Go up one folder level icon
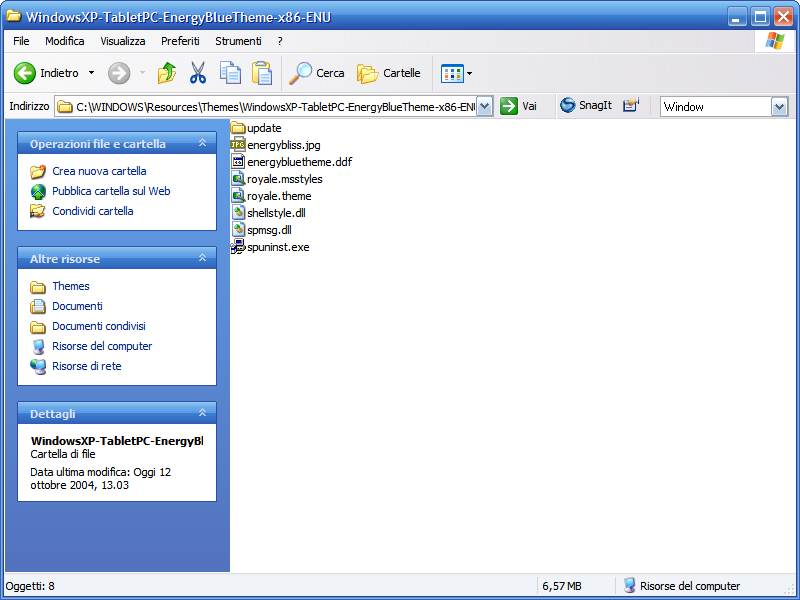Image resolution: width=800 pixels, height=600 pixels. pos(167,73)
